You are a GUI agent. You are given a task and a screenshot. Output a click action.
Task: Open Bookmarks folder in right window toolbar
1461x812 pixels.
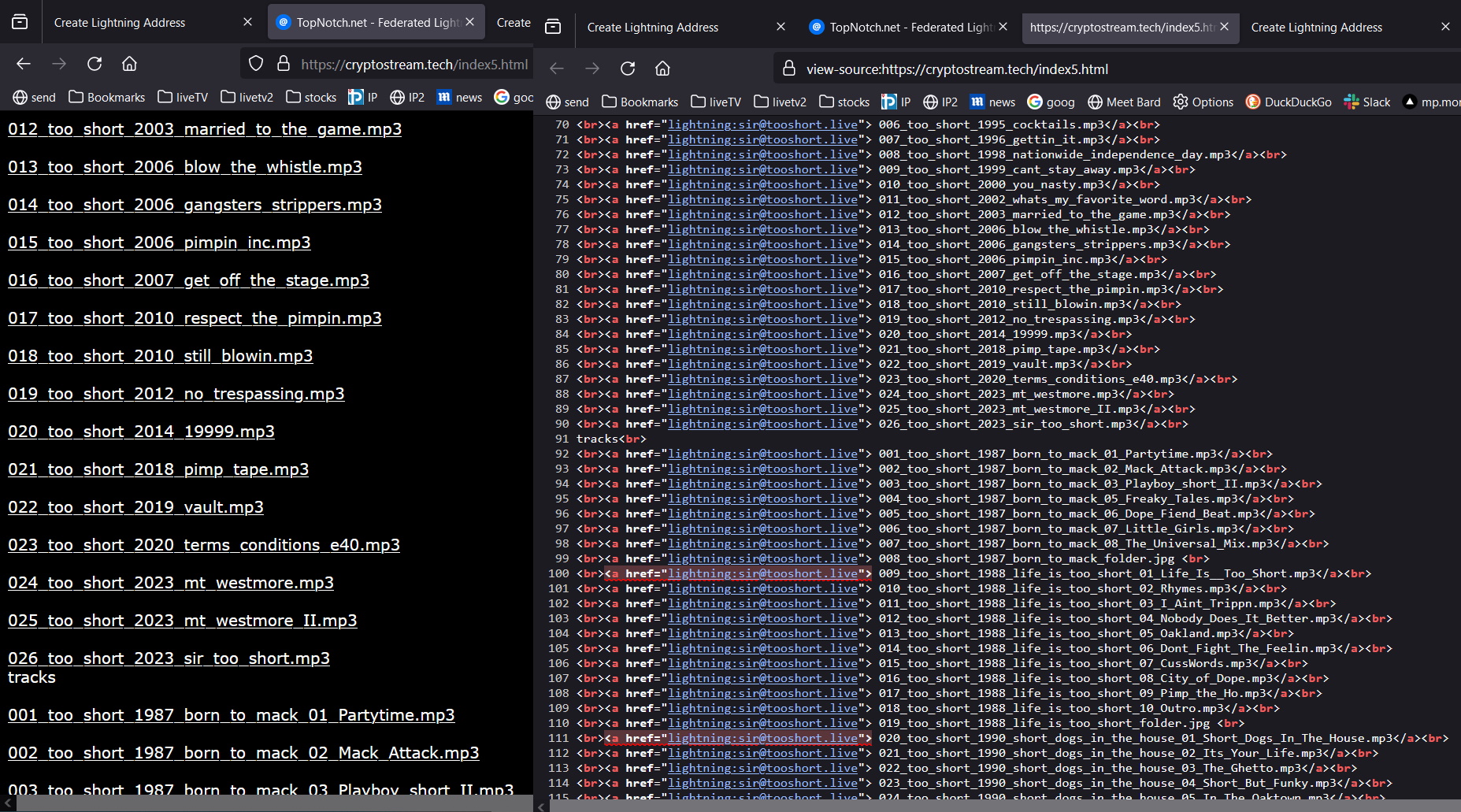point(640,102)
